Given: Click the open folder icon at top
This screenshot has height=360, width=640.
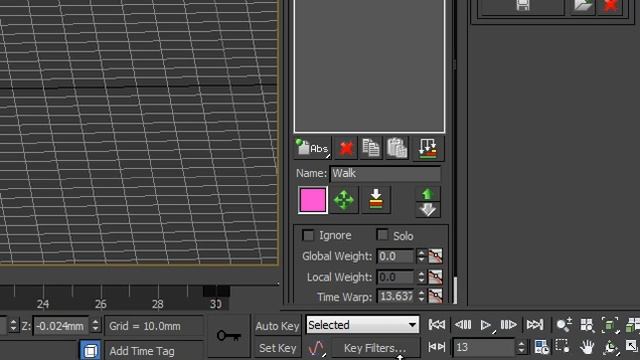Looking at the screenshot, I should 582,6.
